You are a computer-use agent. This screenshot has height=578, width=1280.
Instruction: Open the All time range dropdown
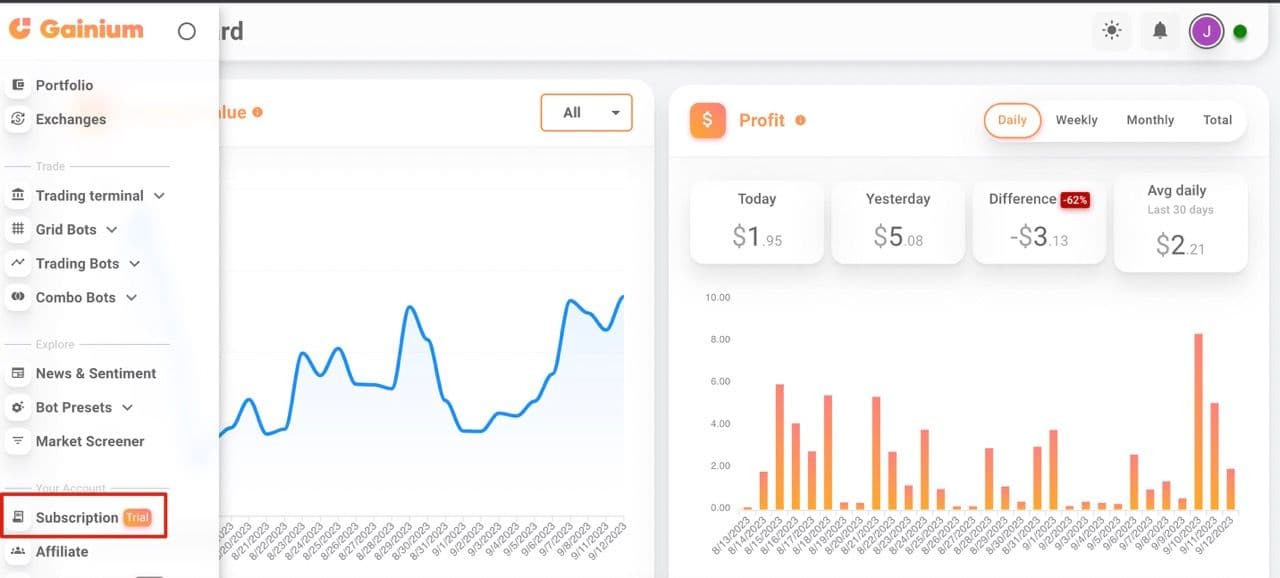[586, 113]
